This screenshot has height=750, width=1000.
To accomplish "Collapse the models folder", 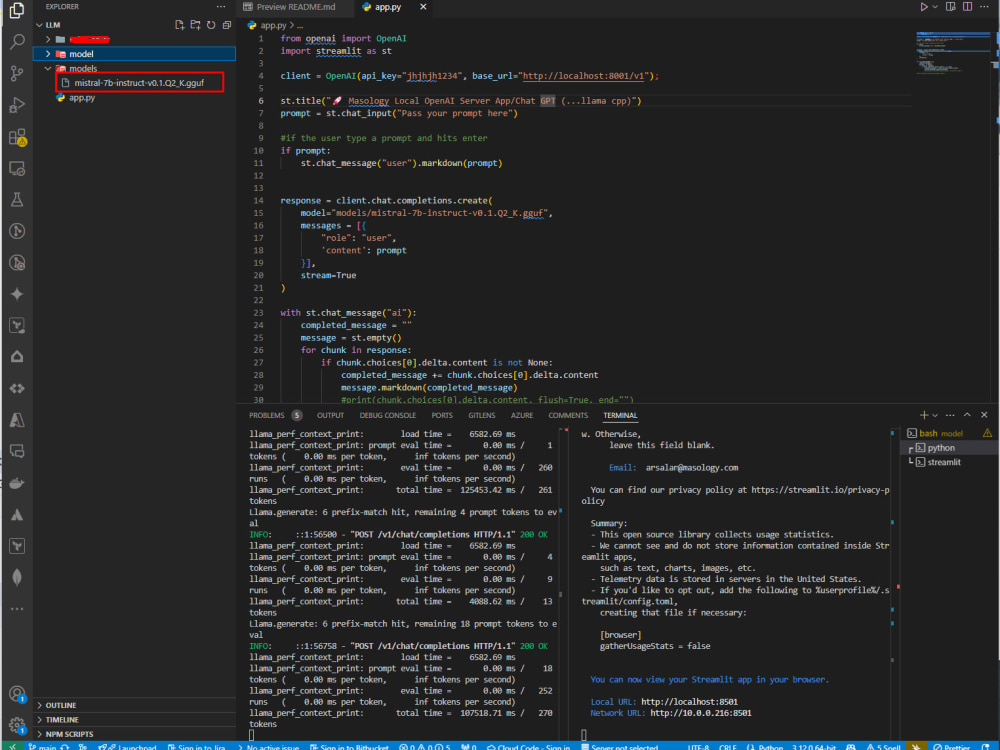I will click(x=48, y=68).
